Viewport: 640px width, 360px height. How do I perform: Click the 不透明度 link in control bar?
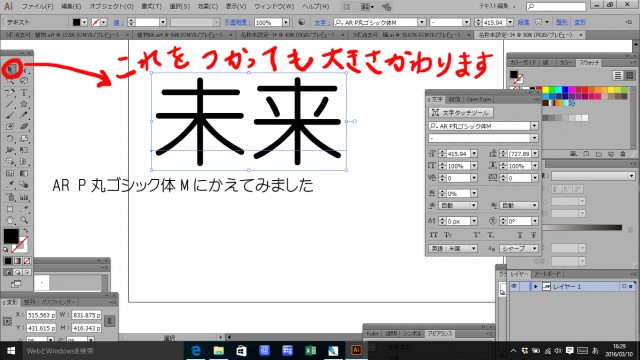coord(237,22)
